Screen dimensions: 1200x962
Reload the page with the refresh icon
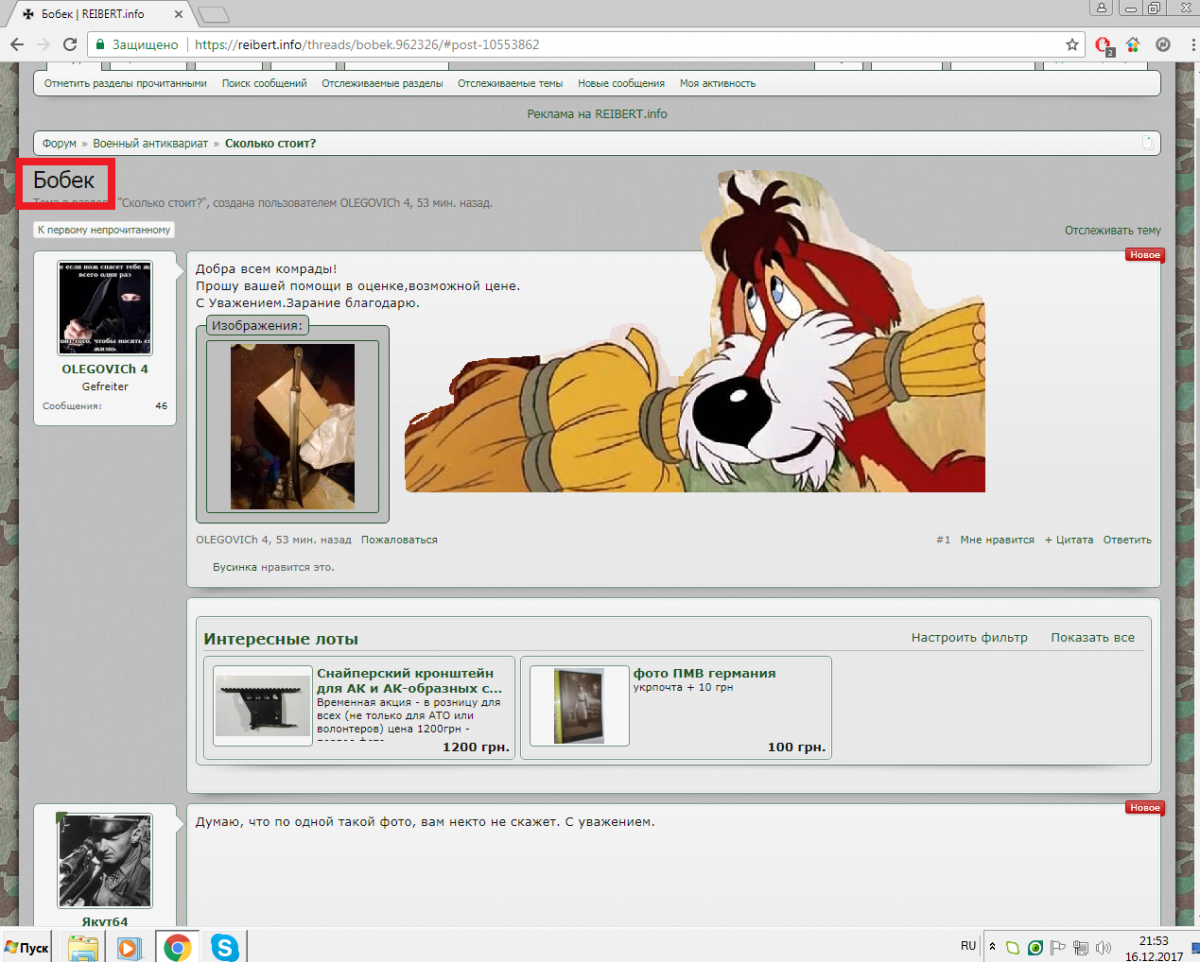click(x=70, y=44)
